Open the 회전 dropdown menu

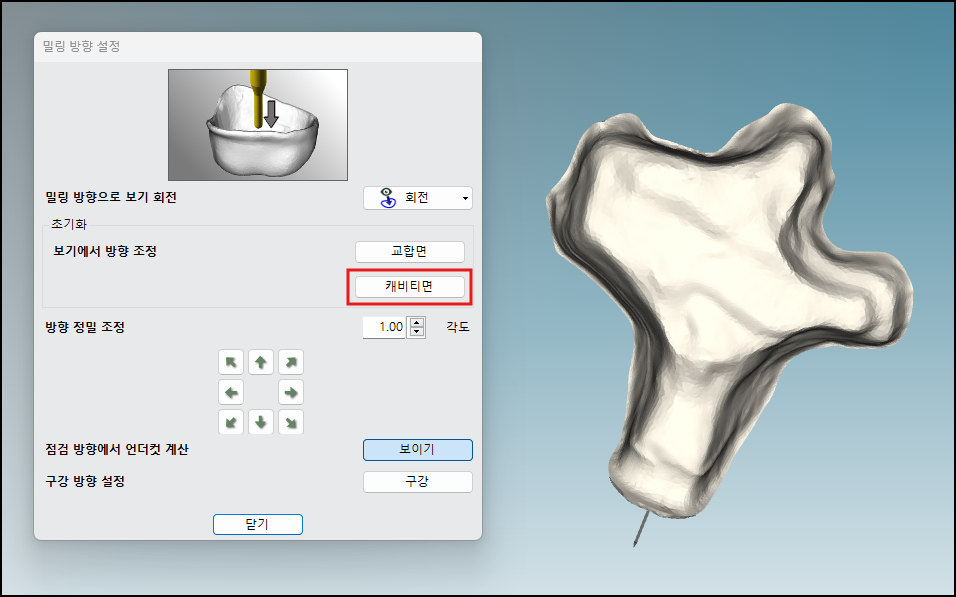(417, 198)
